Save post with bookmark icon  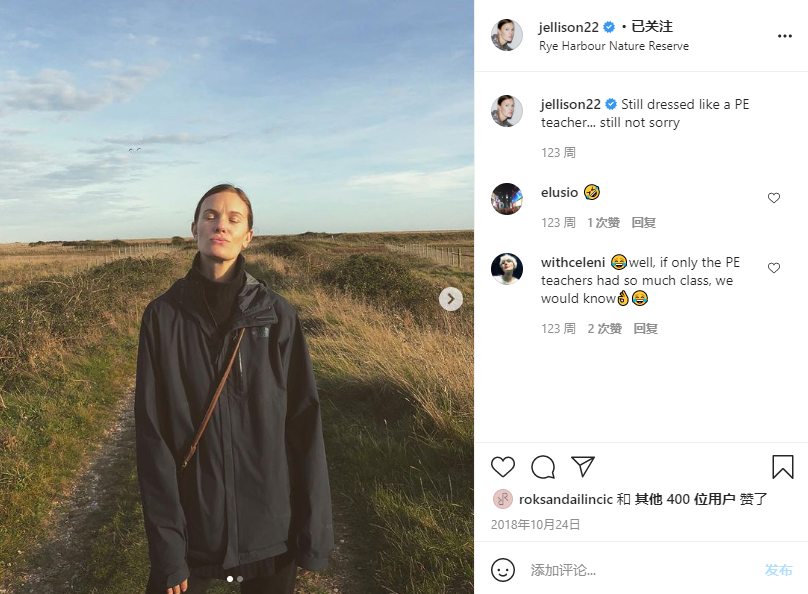782,467
